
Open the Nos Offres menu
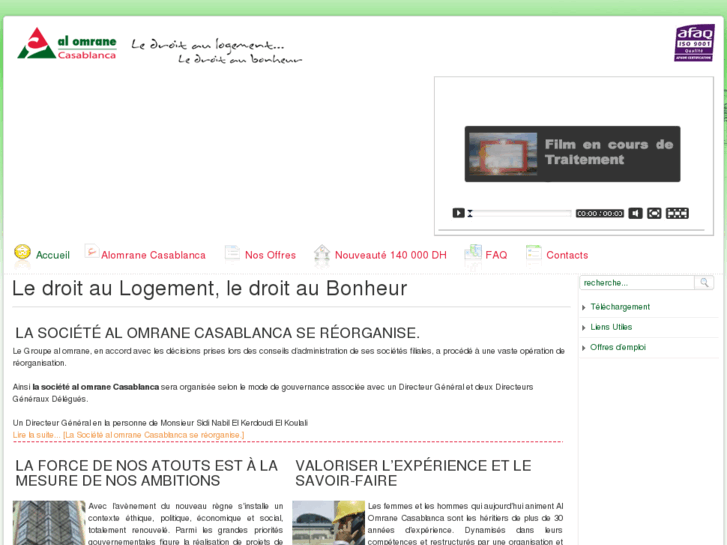click(x=270, y=255)
